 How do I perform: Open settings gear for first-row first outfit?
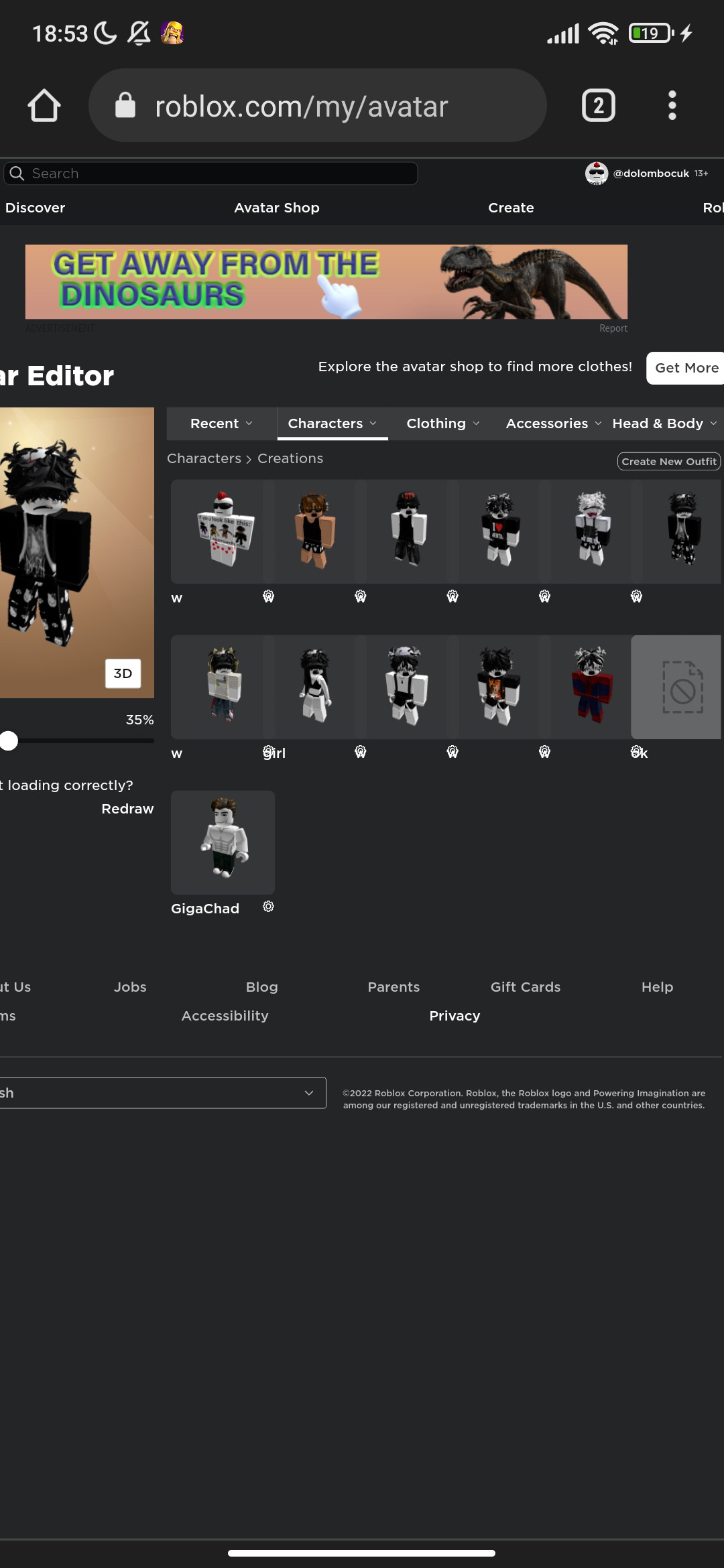[x=268, y=596]
